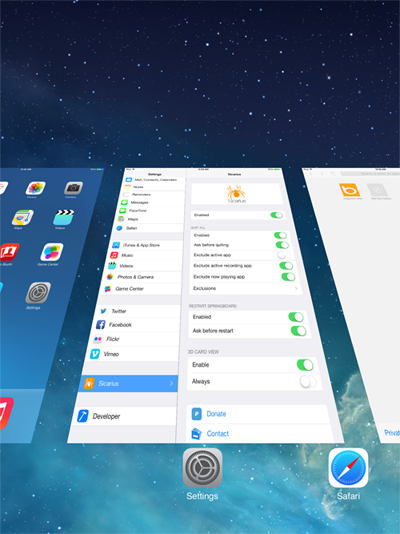Click the Donate icon

click(197, 414)
